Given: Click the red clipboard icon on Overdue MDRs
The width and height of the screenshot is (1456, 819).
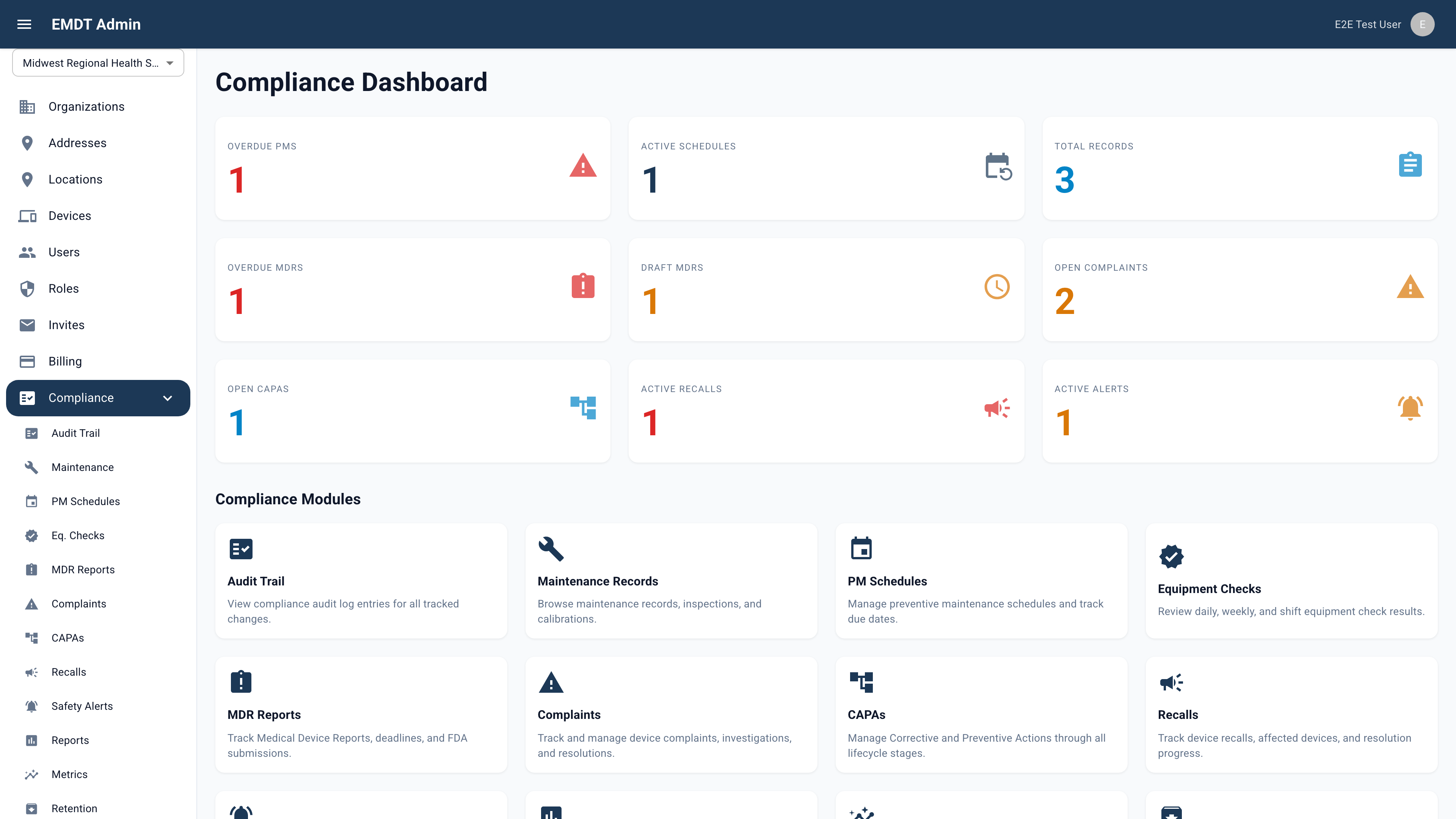Looking at the screenshot, I should point(583,286).
